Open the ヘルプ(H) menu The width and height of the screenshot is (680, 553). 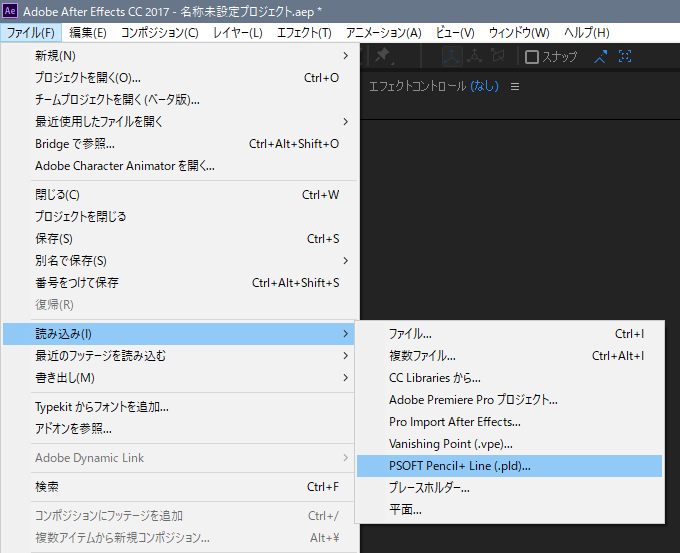pos(587,33)
